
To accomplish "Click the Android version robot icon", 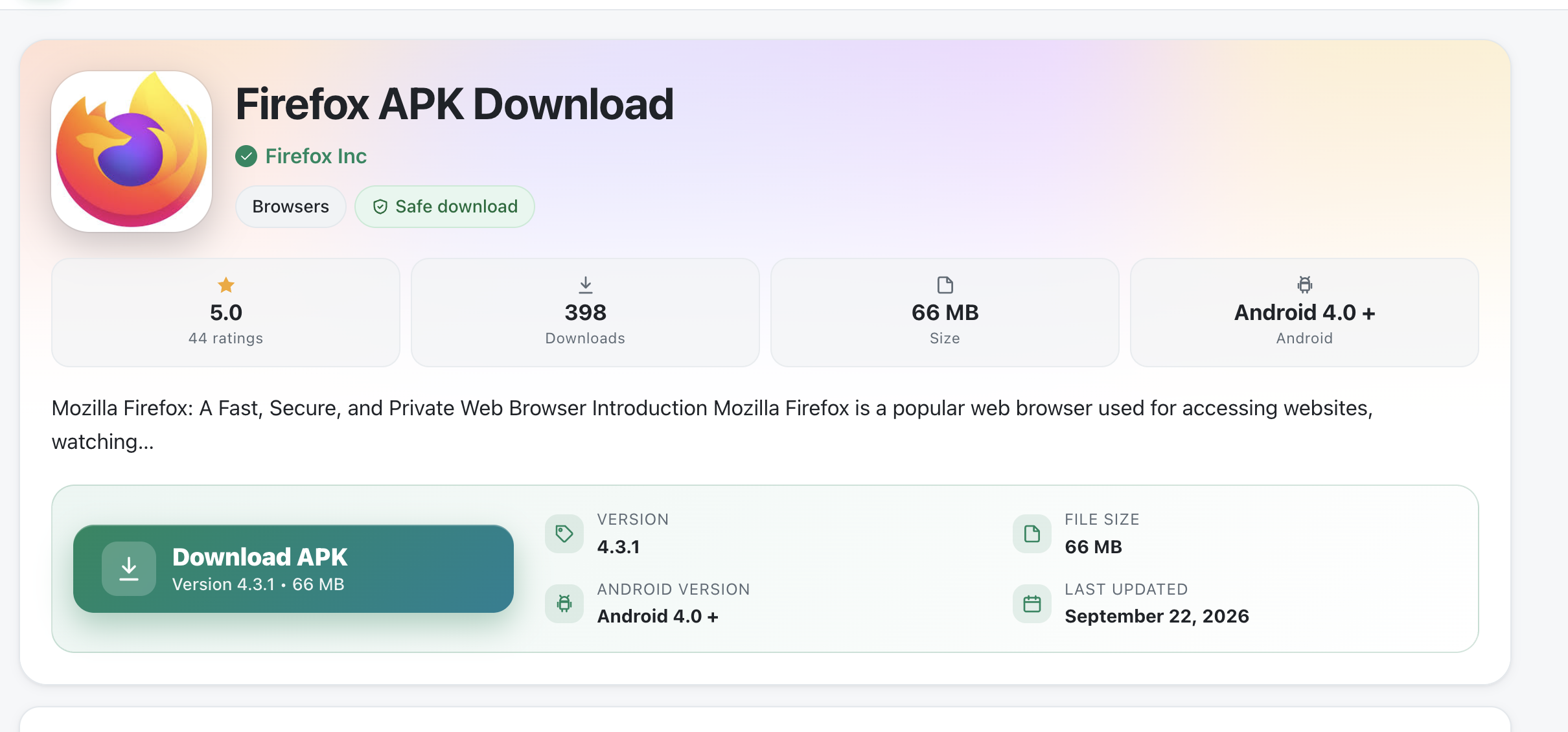I will [x=564, y=604].
